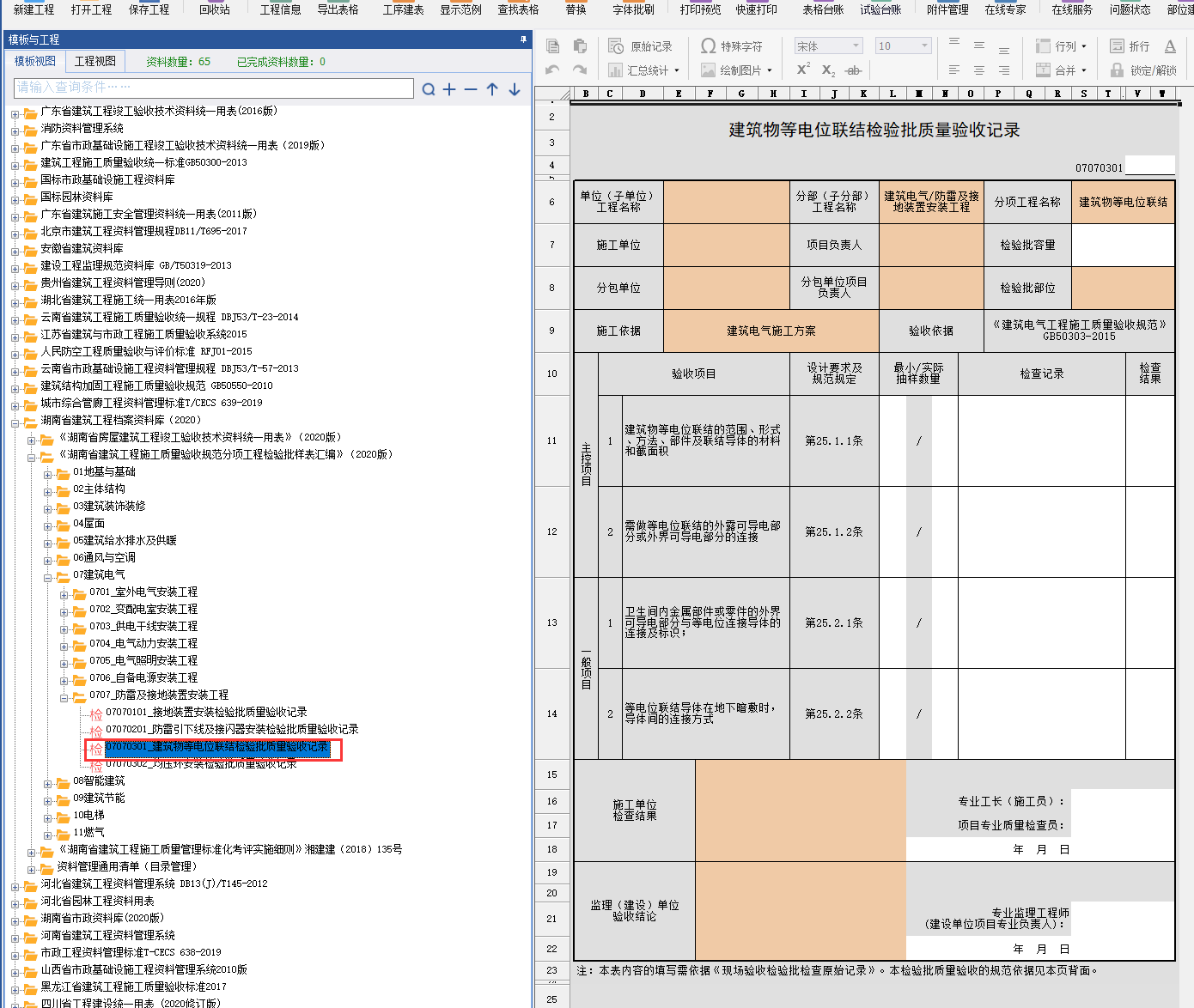Switch to the 模板视图 tab

click(x=35, y=62)
